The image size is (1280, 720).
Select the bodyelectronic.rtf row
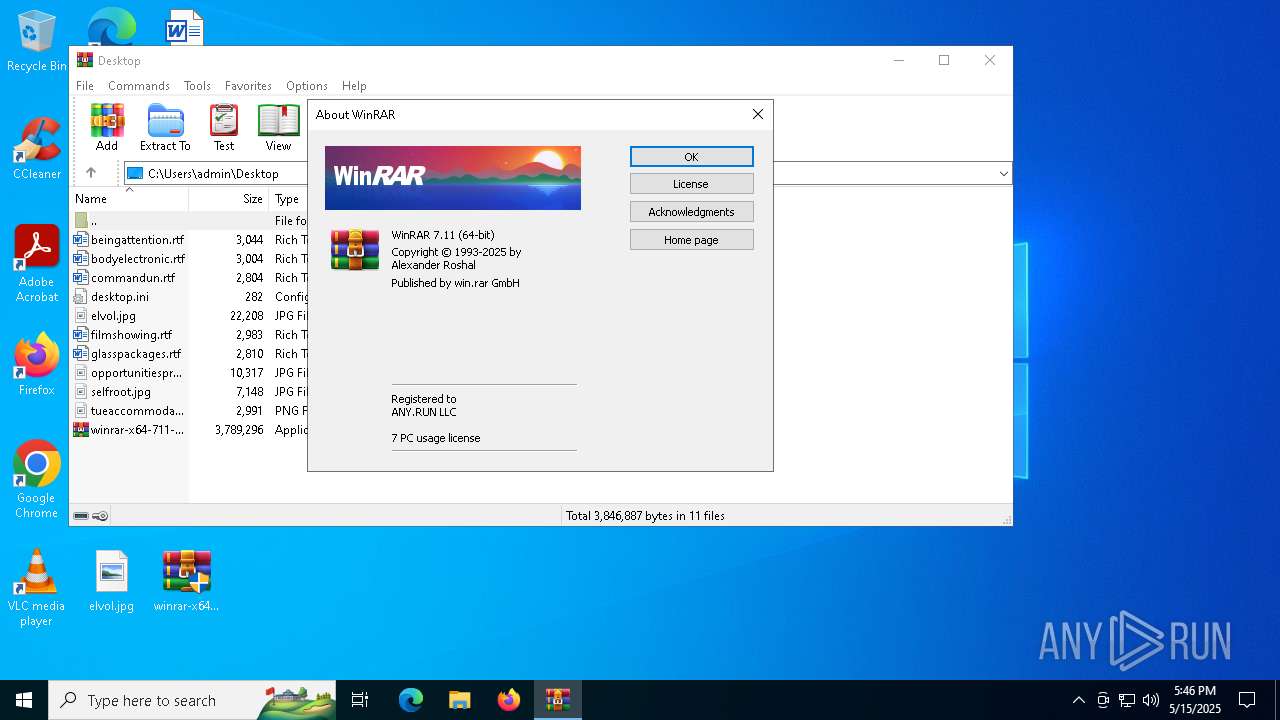130,259
